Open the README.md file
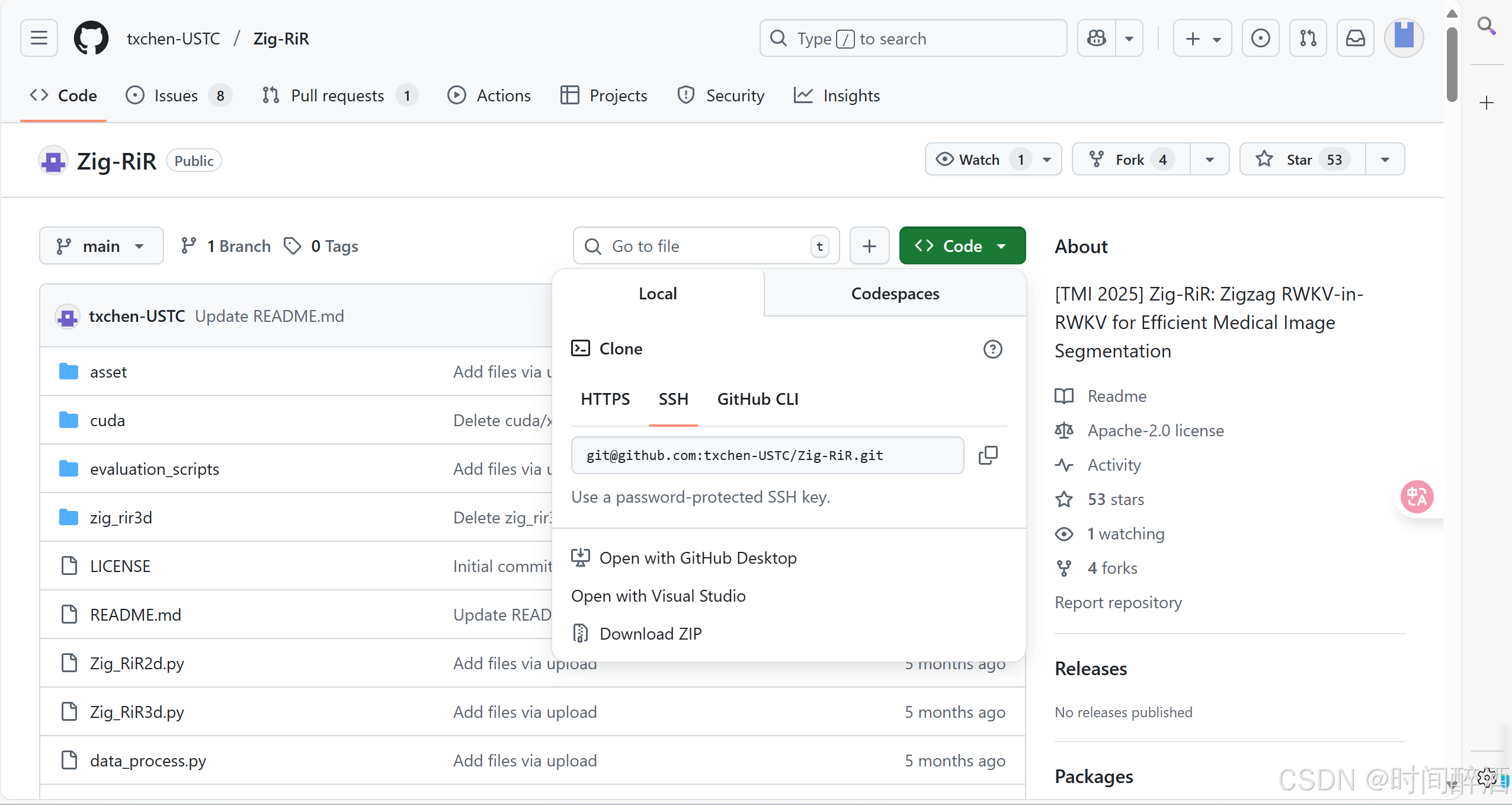The width and height of the screenshot is (1512, 805). (136, 615)
